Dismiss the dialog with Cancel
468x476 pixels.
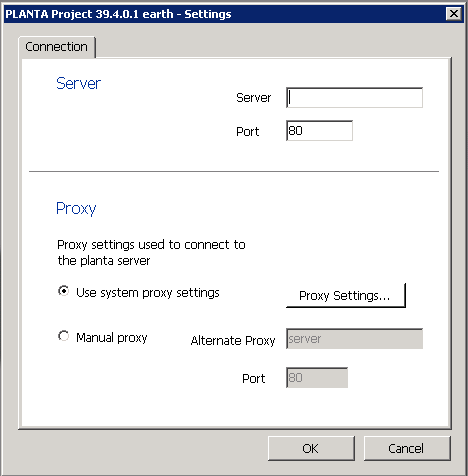(x=407, y=448)
